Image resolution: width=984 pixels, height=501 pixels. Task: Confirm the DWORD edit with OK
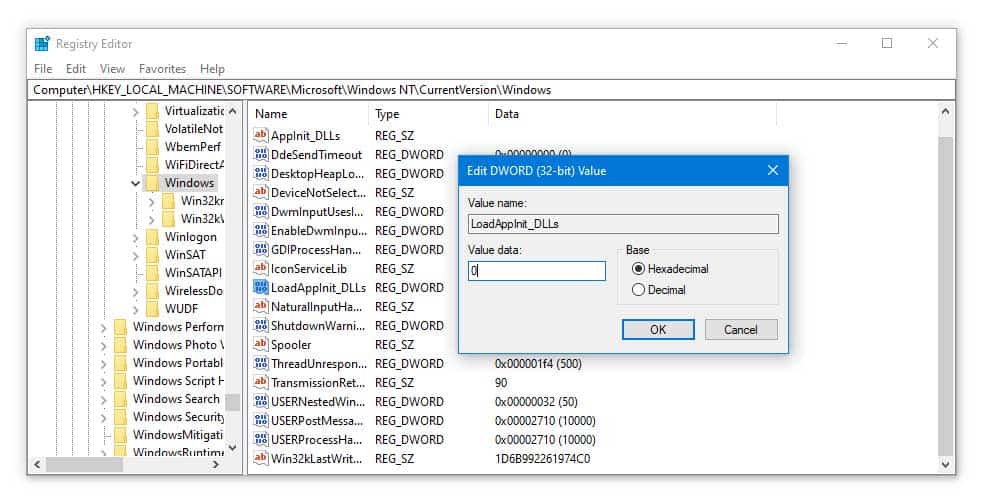658,330
